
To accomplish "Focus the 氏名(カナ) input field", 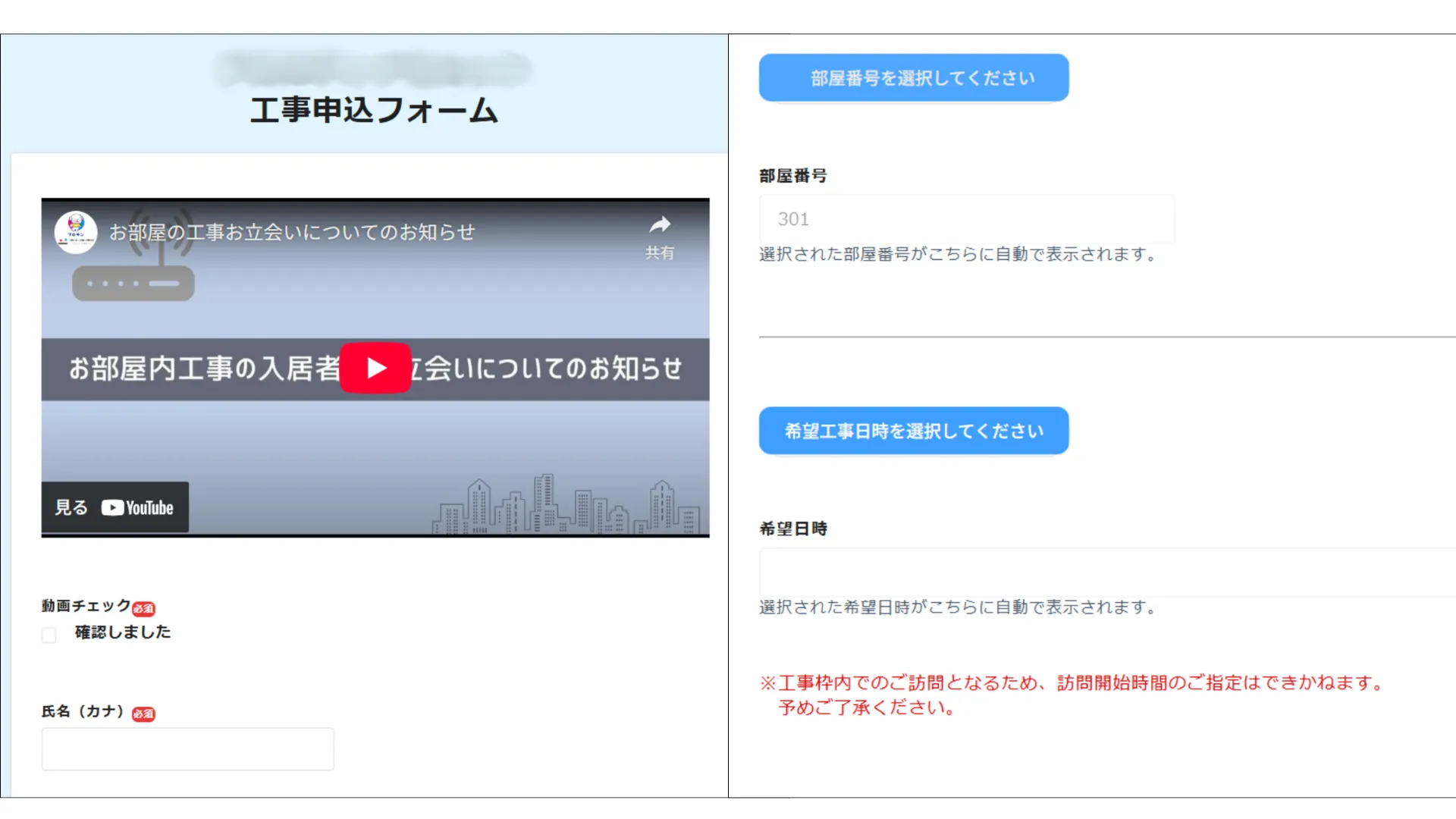I will tap(187, 749).
